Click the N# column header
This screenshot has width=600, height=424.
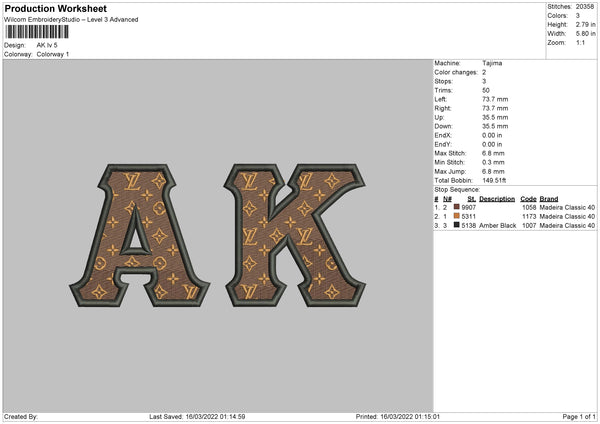click(447, 199)
